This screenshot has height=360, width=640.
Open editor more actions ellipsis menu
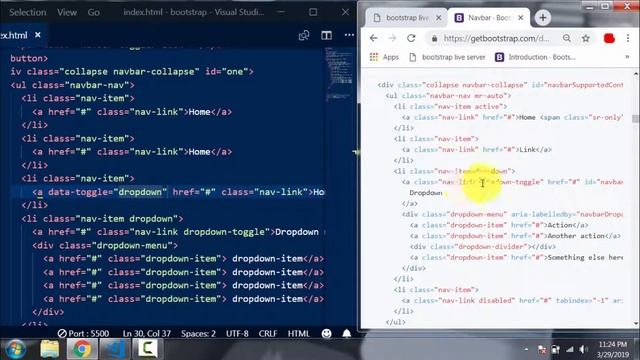click(349, 35)
